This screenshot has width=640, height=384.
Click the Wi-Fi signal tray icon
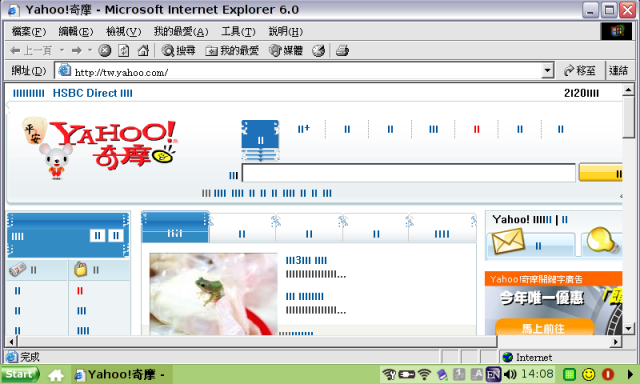coord(425,374)
